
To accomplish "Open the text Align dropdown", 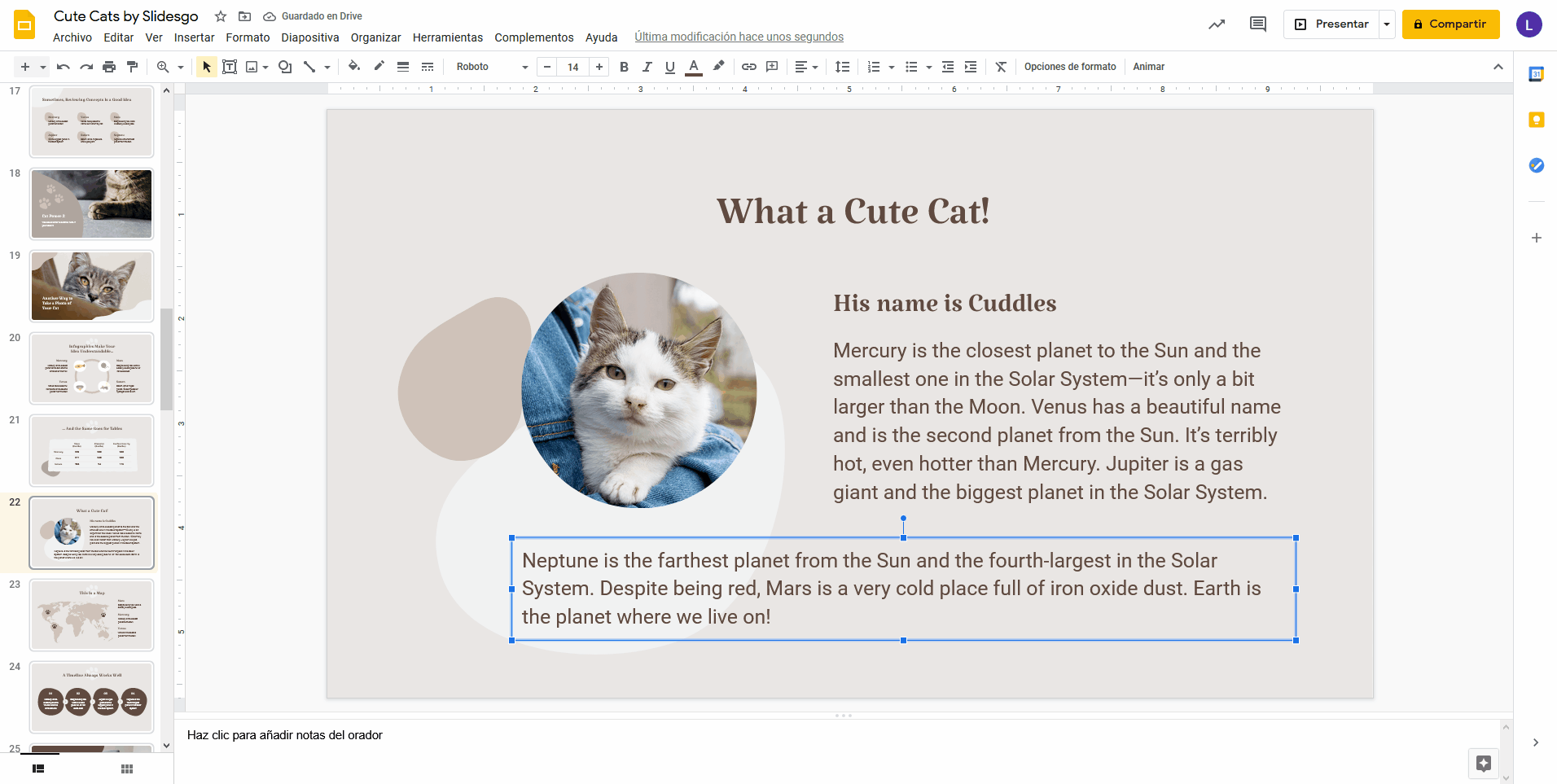I will click(x=806, y=67).
